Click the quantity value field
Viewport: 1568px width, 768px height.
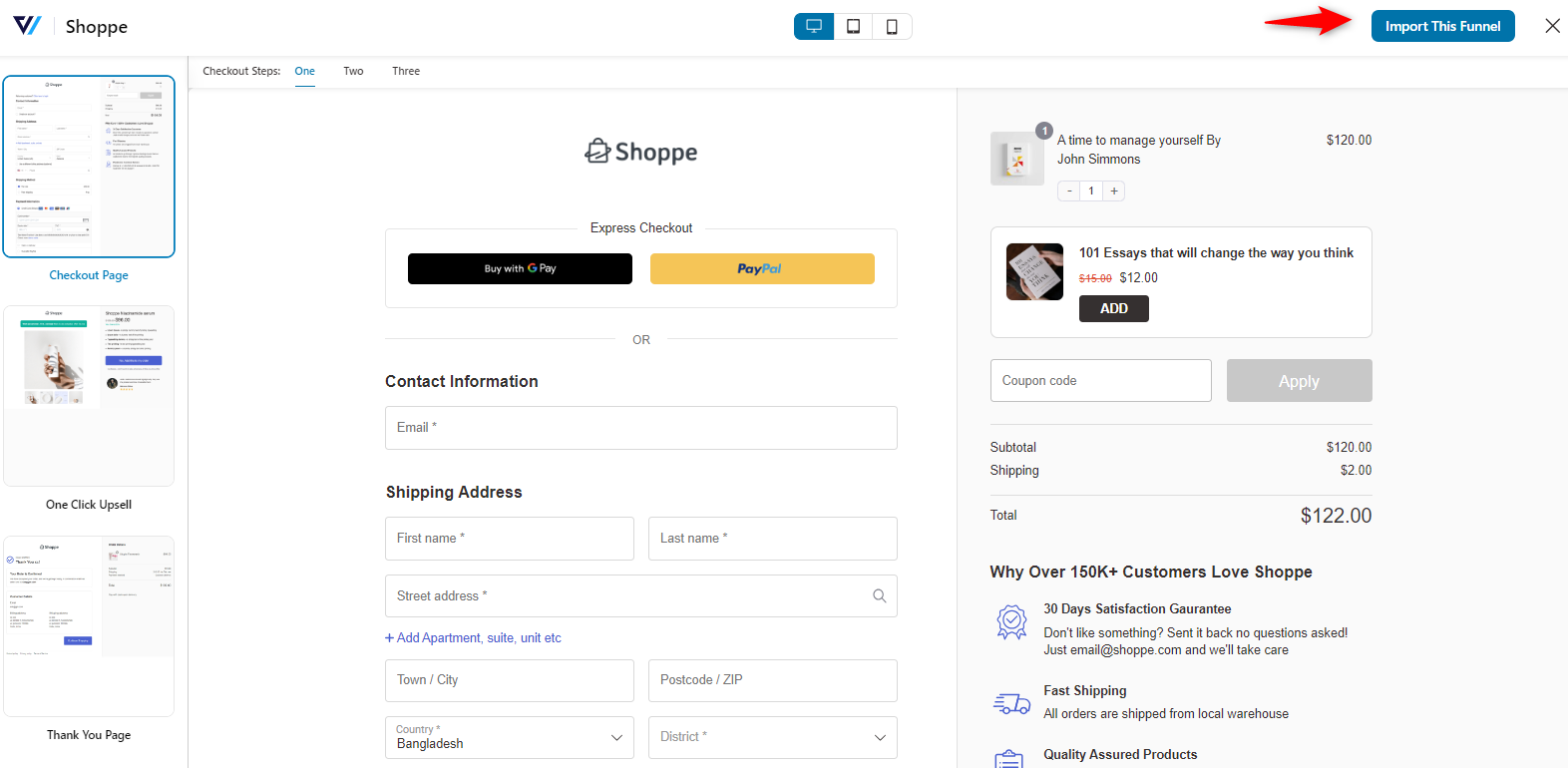(x=1091, y=191)
